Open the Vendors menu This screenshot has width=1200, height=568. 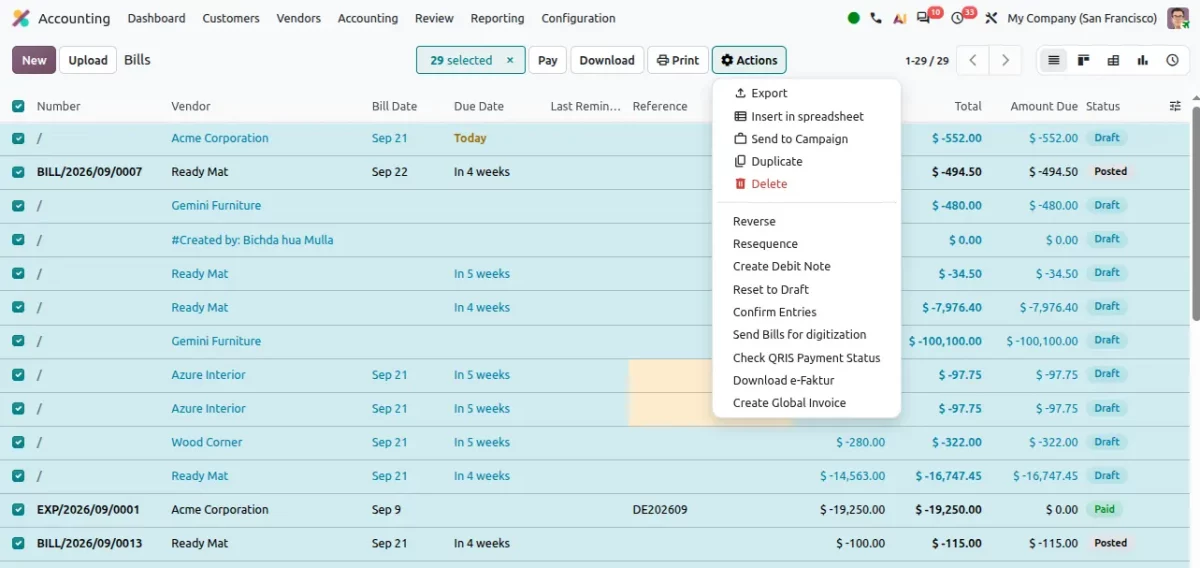click(x=299, y=18)
